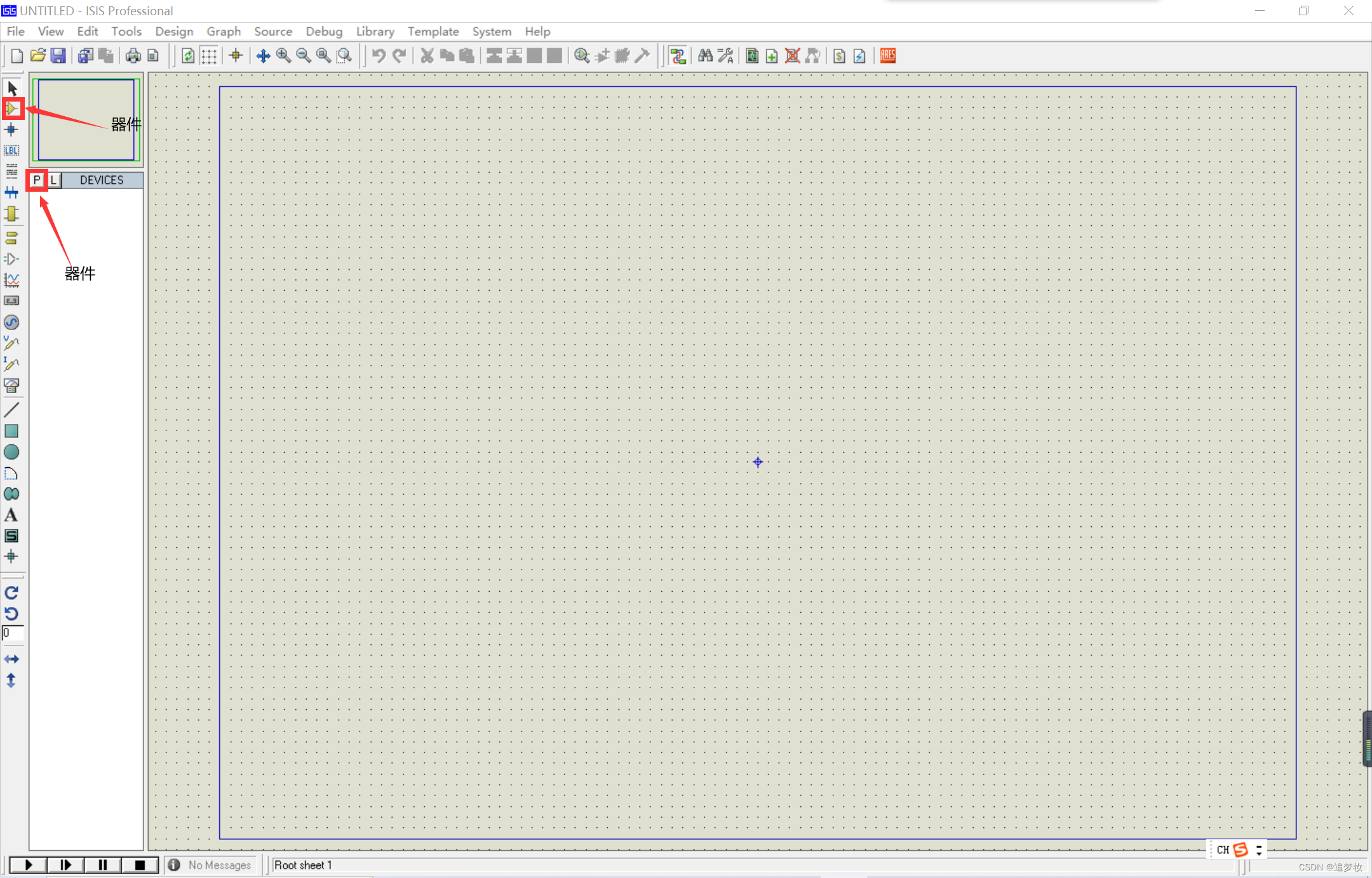Select the Selection Mode arrow tool
Viewport: 1372px width, 878px height.
tap(12, 88)
